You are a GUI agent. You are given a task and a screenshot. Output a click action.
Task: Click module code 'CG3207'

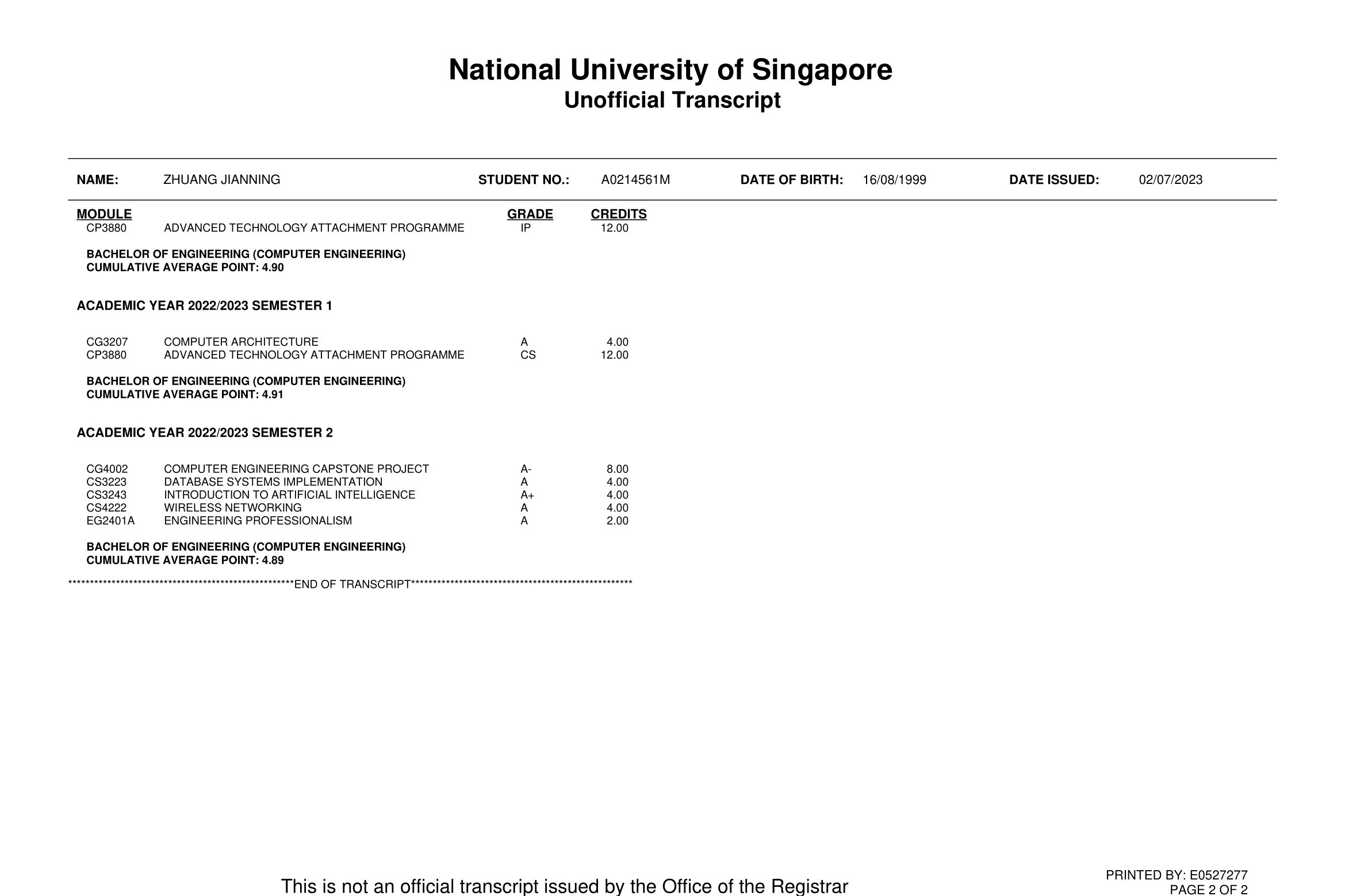click(x=107, y=342)
